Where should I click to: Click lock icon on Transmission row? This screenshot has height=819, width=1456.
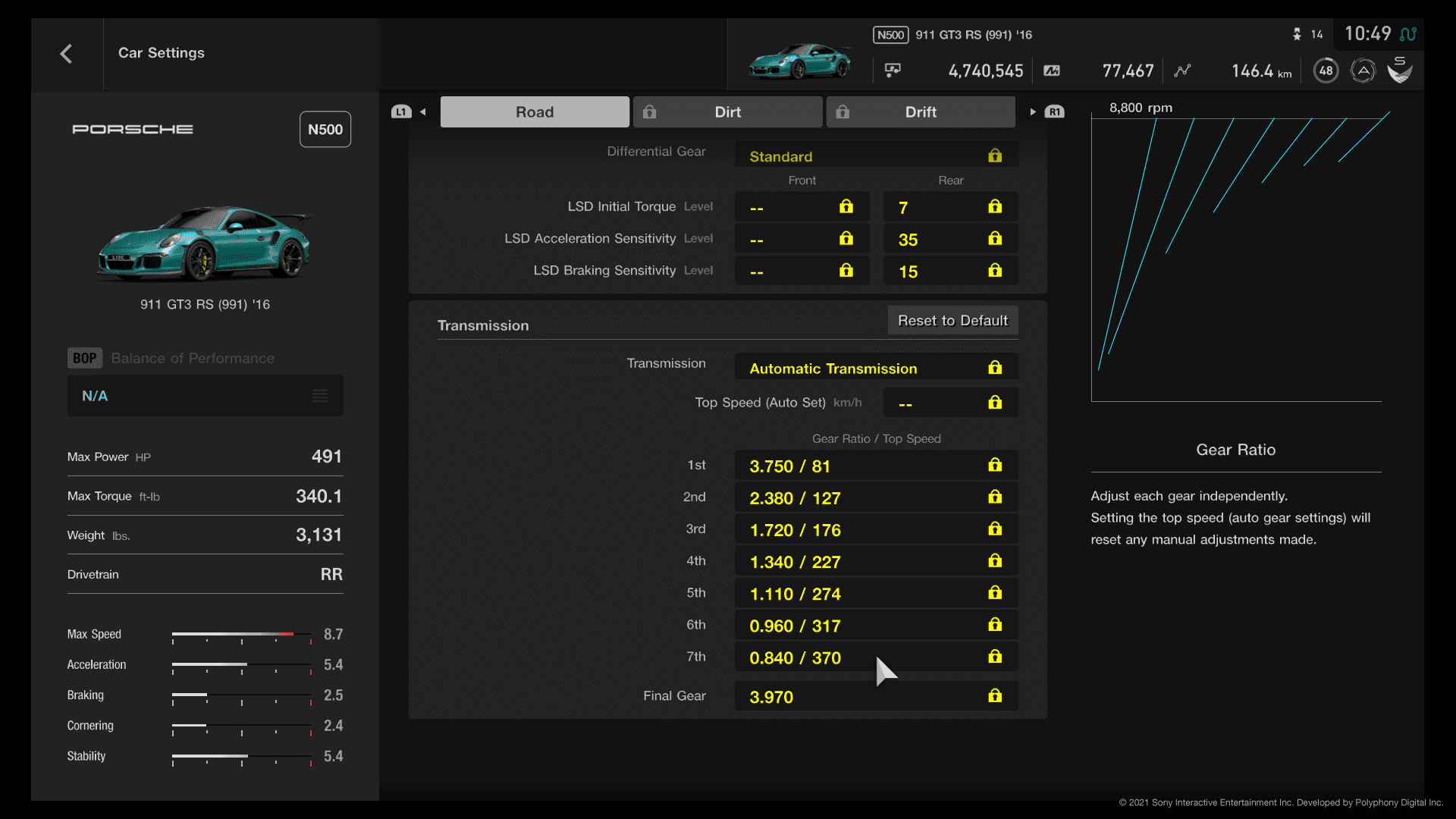coord(995,368)
